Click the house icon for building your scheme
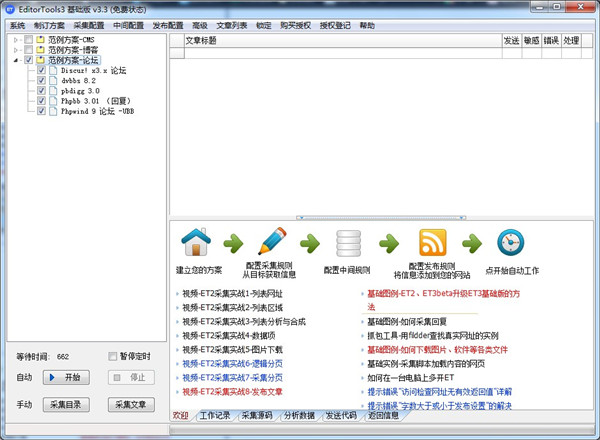The height and width of the screenshot is (440, 600). [196, 242]
